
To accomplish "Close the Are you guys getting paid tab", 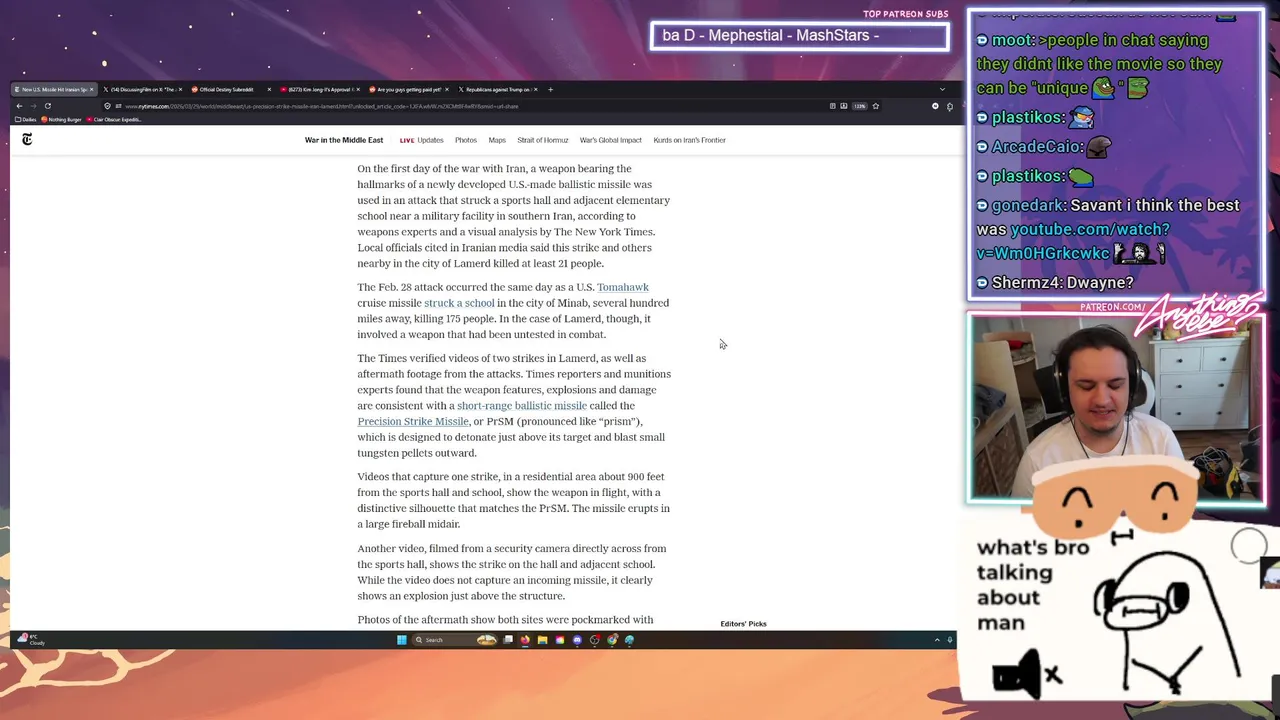I will pos(446,89).
